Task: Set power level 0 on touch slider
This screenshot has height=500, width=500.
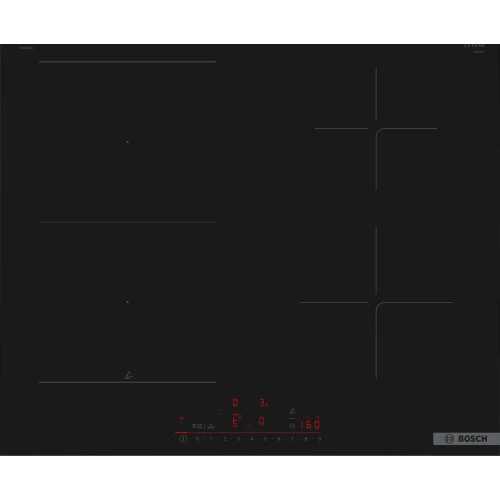Action: [x=198, y=439]
